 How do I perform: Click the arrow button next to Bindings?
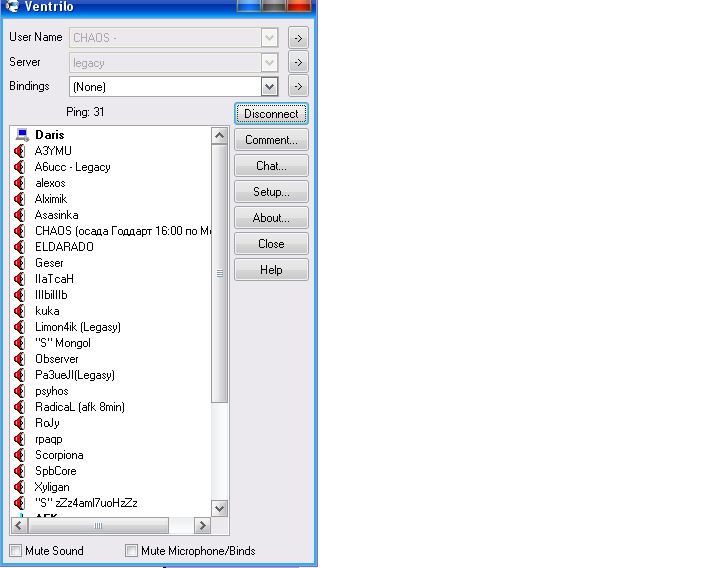pos(298,86)
